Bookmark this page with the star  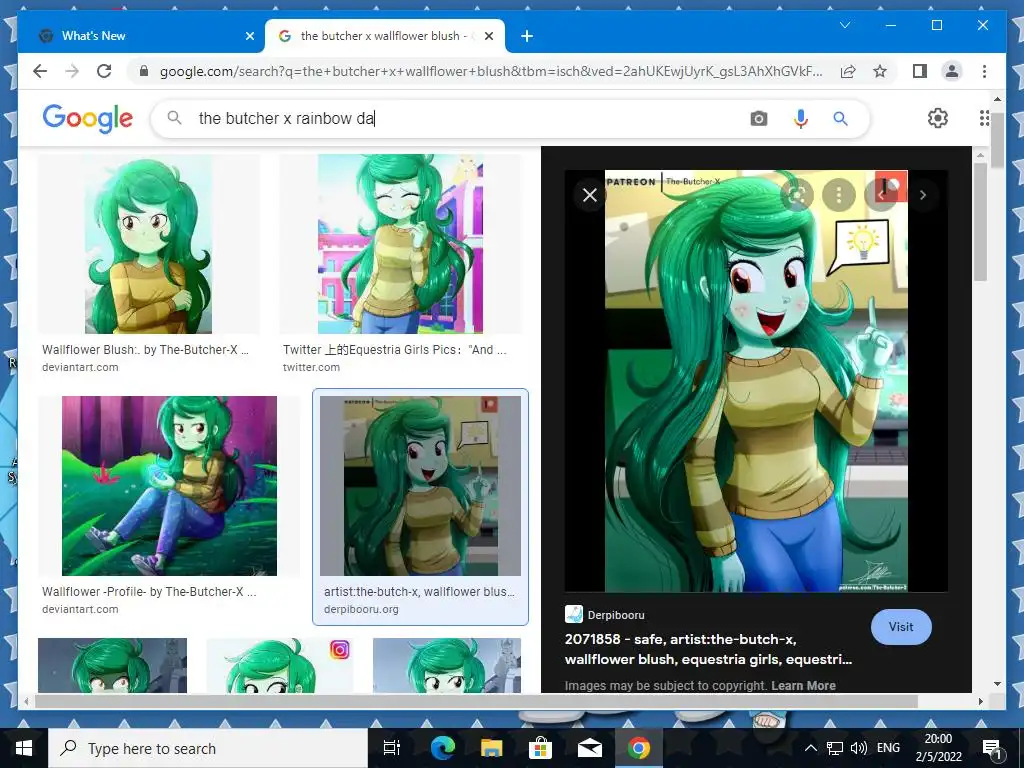point(880,71)
